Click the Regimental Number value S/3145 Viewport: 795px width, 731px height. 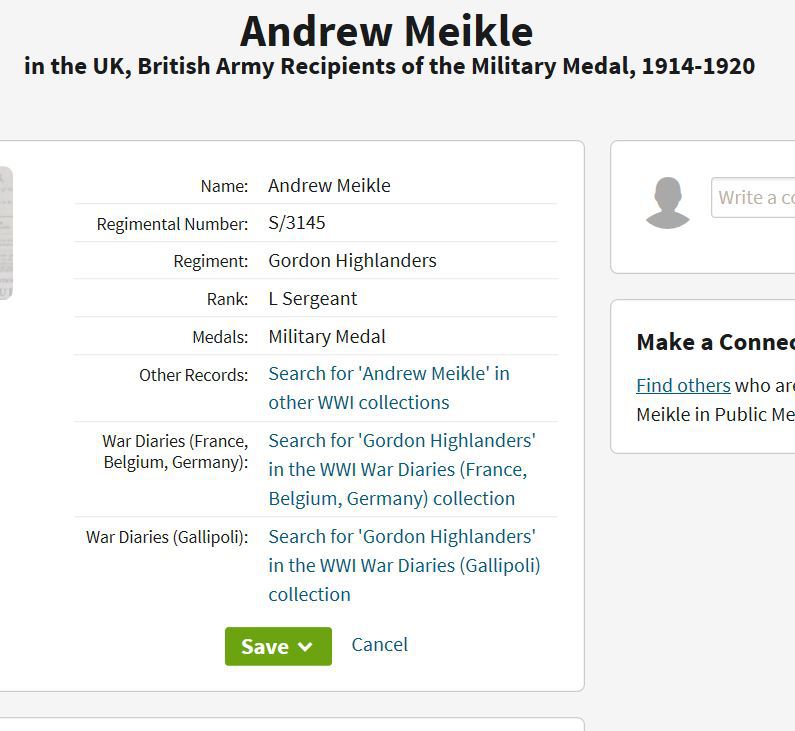pyautogui.click(x=297, y=222)
